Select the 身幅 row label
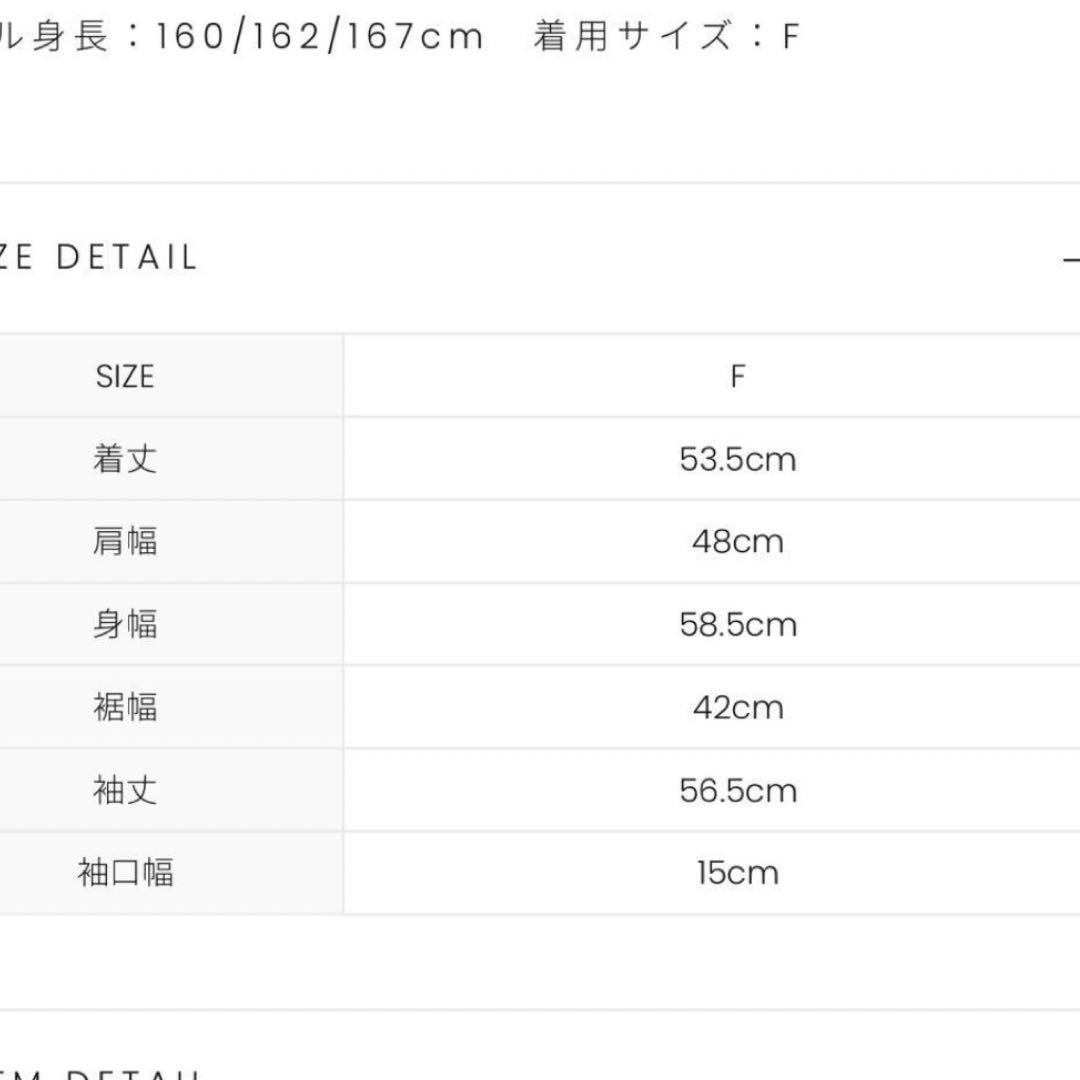1080x1080 pixels. pos(125,625)
